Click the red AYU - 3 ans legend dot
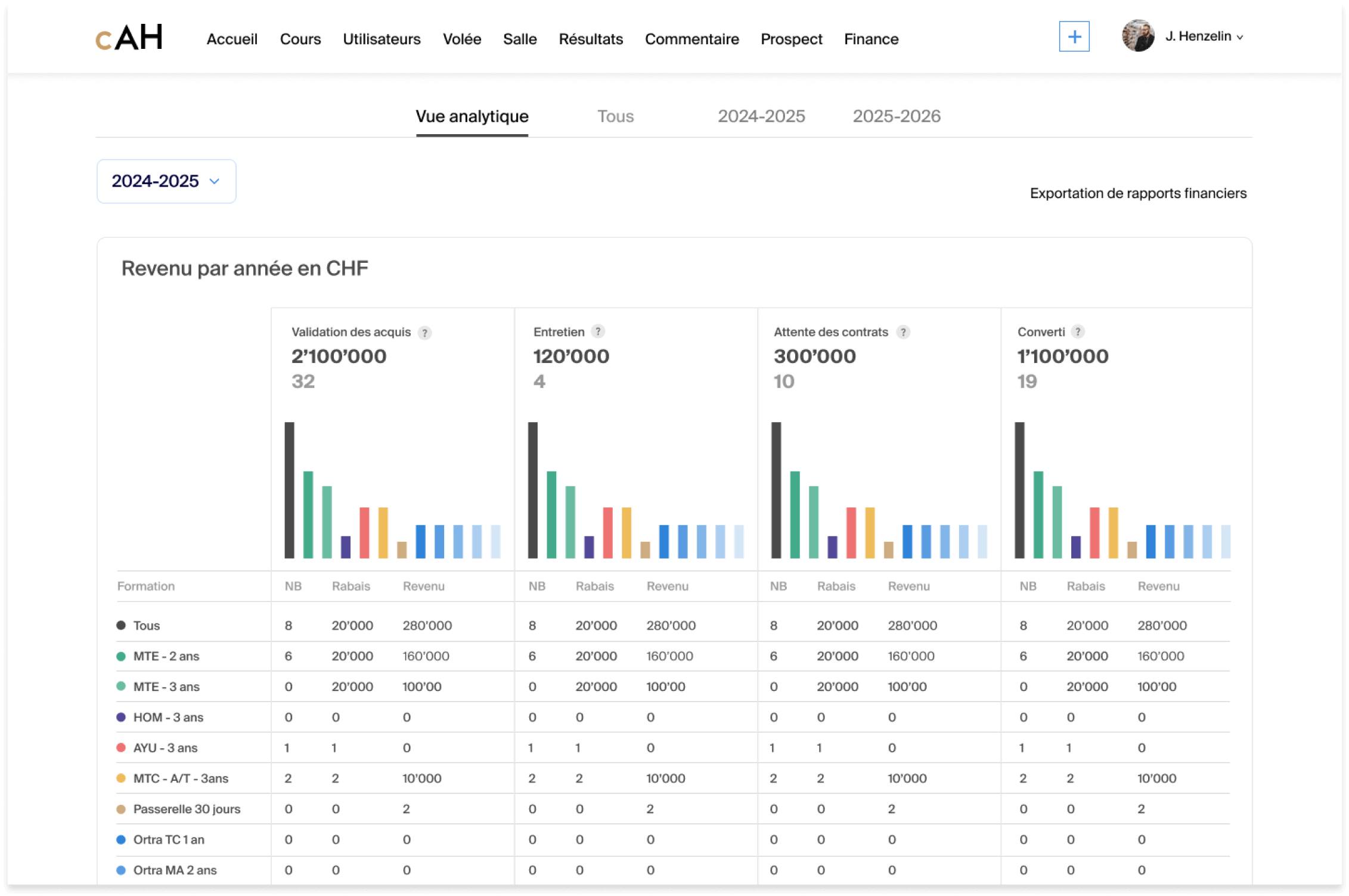 (121, 748)
